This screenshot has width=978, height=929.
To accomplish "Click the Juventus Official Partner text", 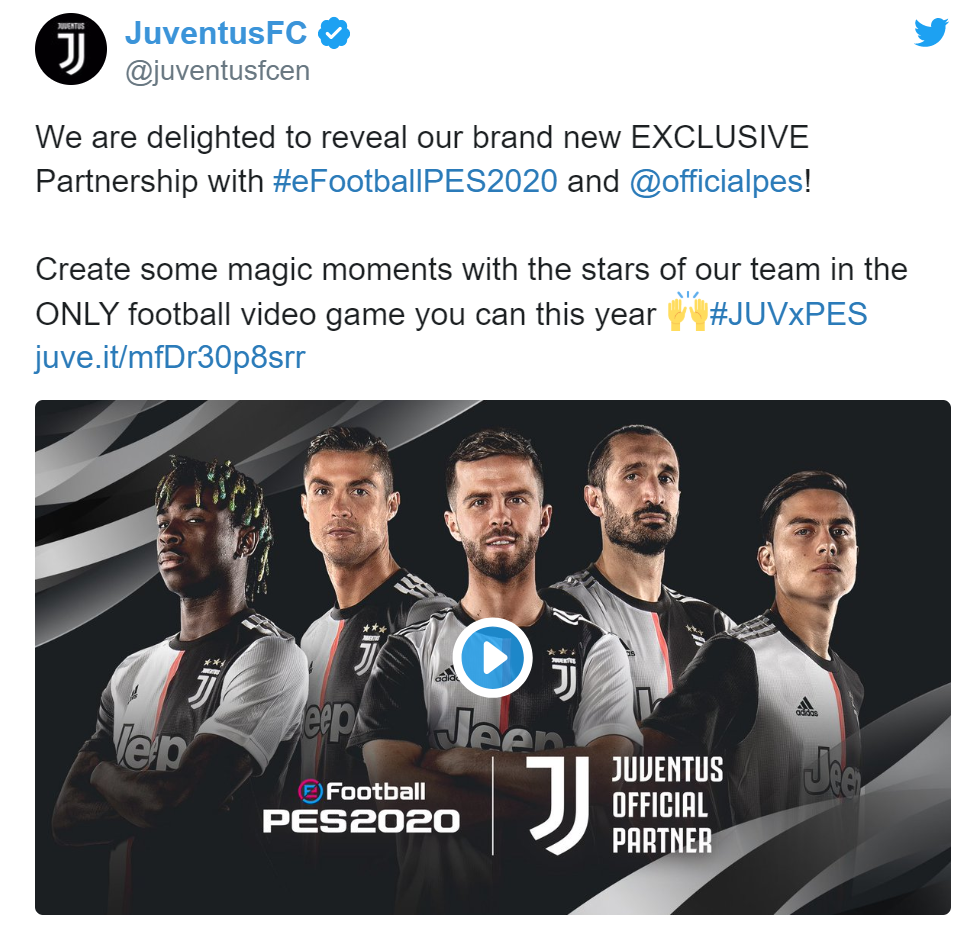I will click(667, 805).
